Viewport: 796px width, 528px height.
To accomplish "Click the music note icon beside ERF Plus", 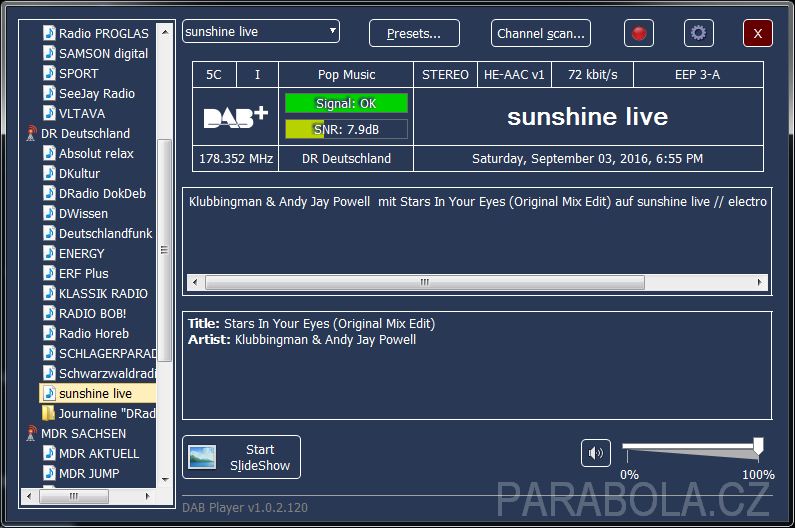I will (x=49, y=274).
